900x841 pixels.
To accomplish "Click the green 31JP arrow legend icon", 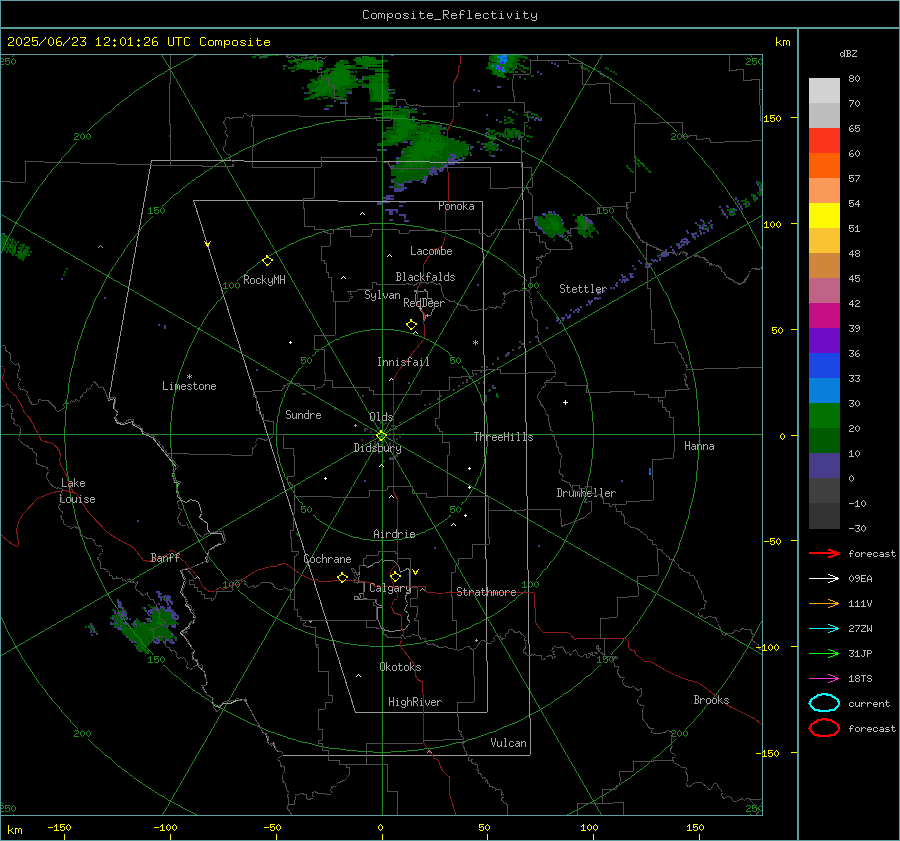I will pos(824,653).
